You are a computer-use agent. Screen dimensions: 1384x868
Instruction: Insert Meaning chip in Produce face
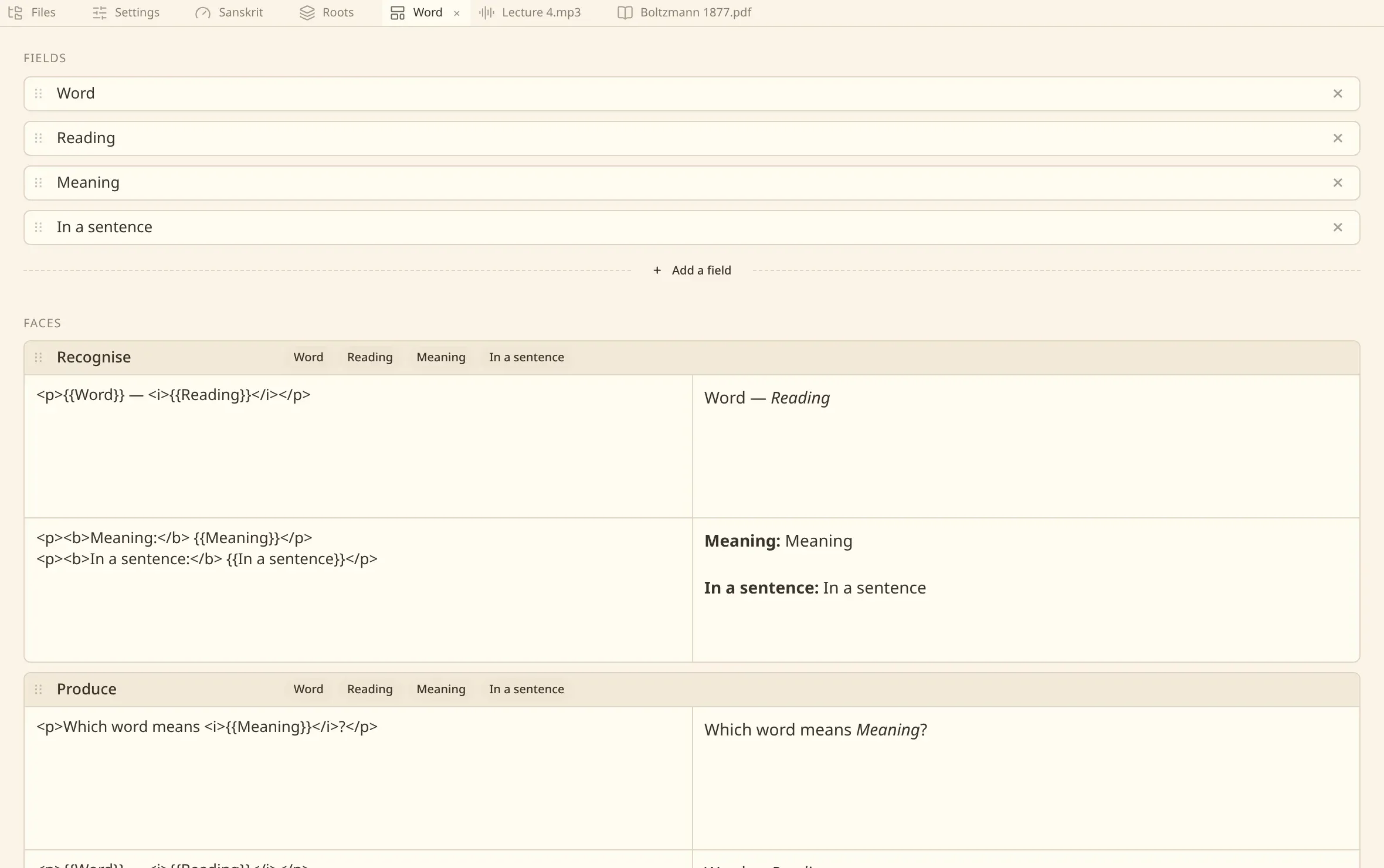tap(441, 690)
